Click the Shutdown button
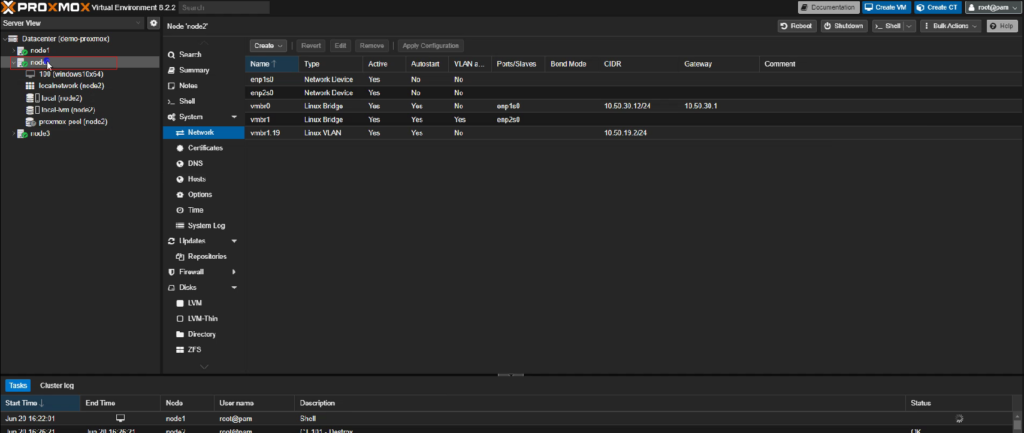The height and width of the screenshot is (433, 1024). click(844, 26)
